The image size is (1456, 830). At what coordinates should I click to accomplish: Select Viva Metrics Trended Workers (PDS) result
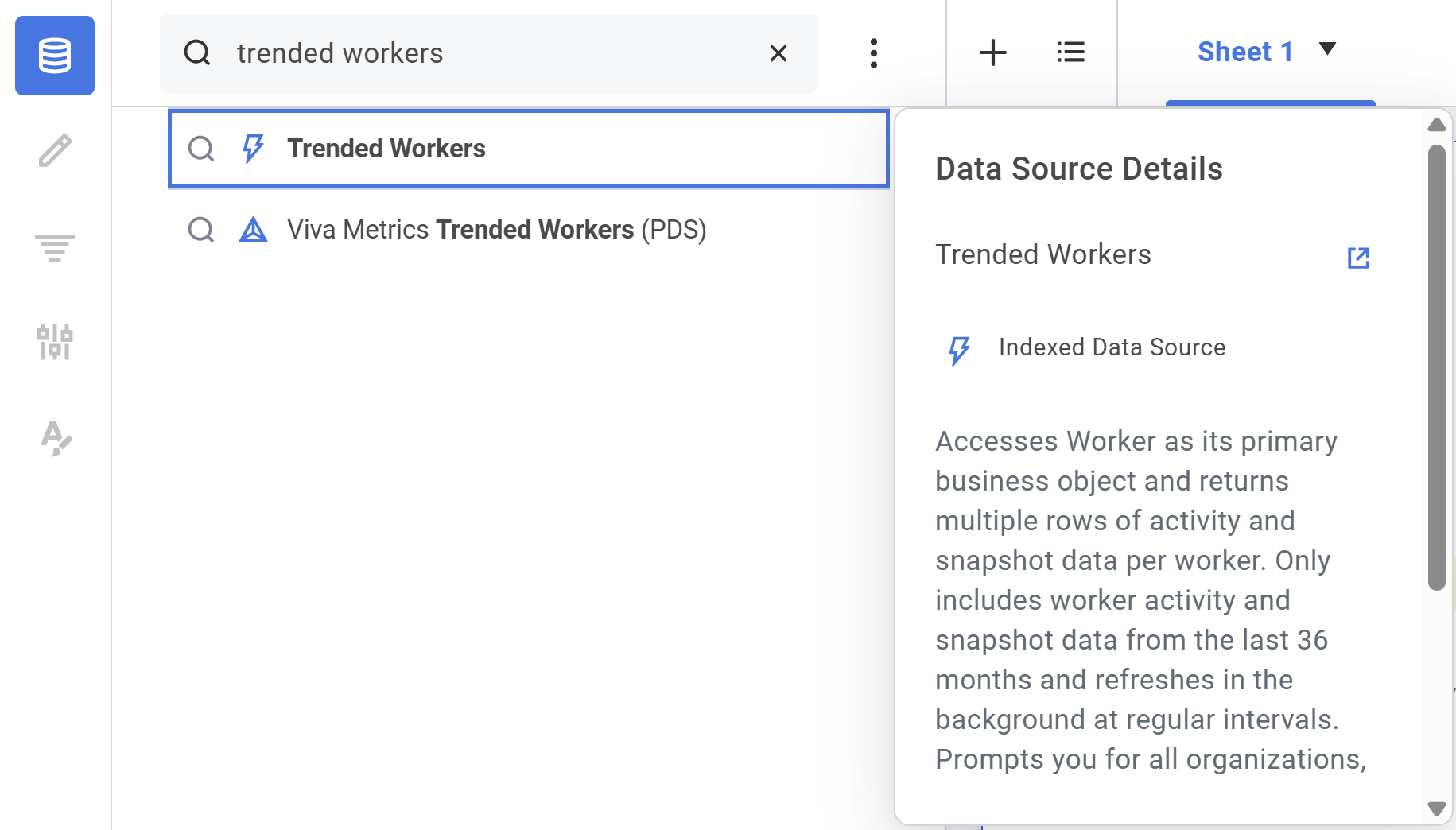point(529,230)
